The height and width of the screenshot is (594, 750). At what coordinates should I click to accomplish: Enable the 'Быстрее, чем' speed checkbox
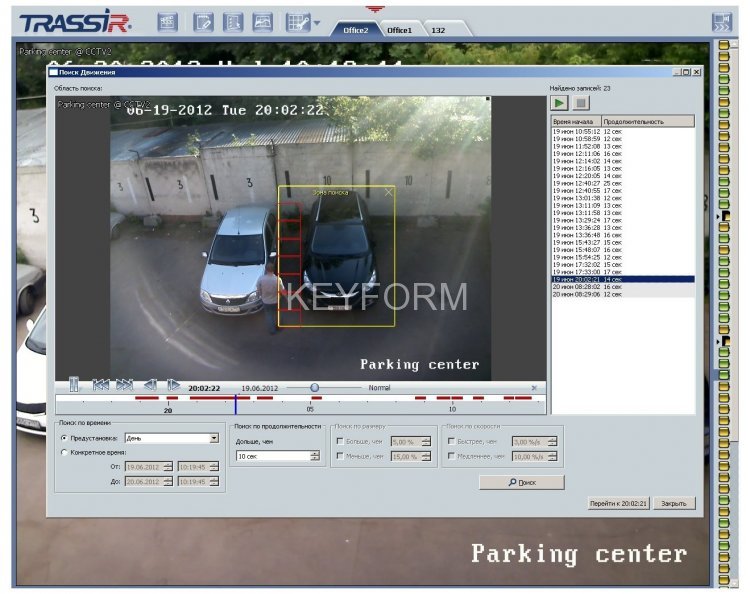451,441
